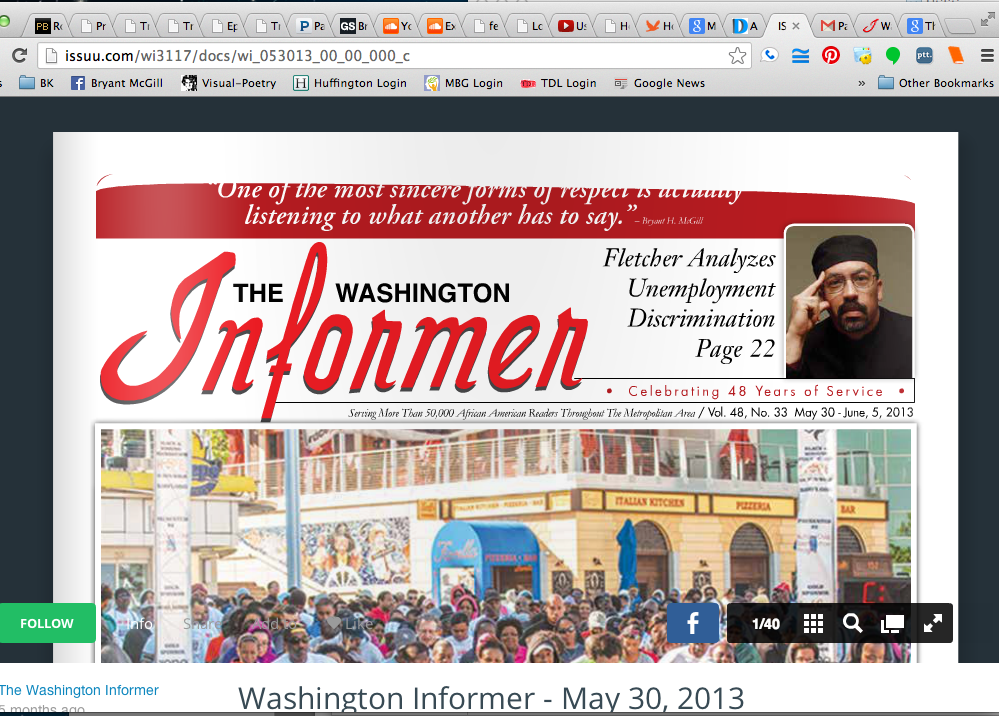Switch to the tab labeled Lc

529,26
